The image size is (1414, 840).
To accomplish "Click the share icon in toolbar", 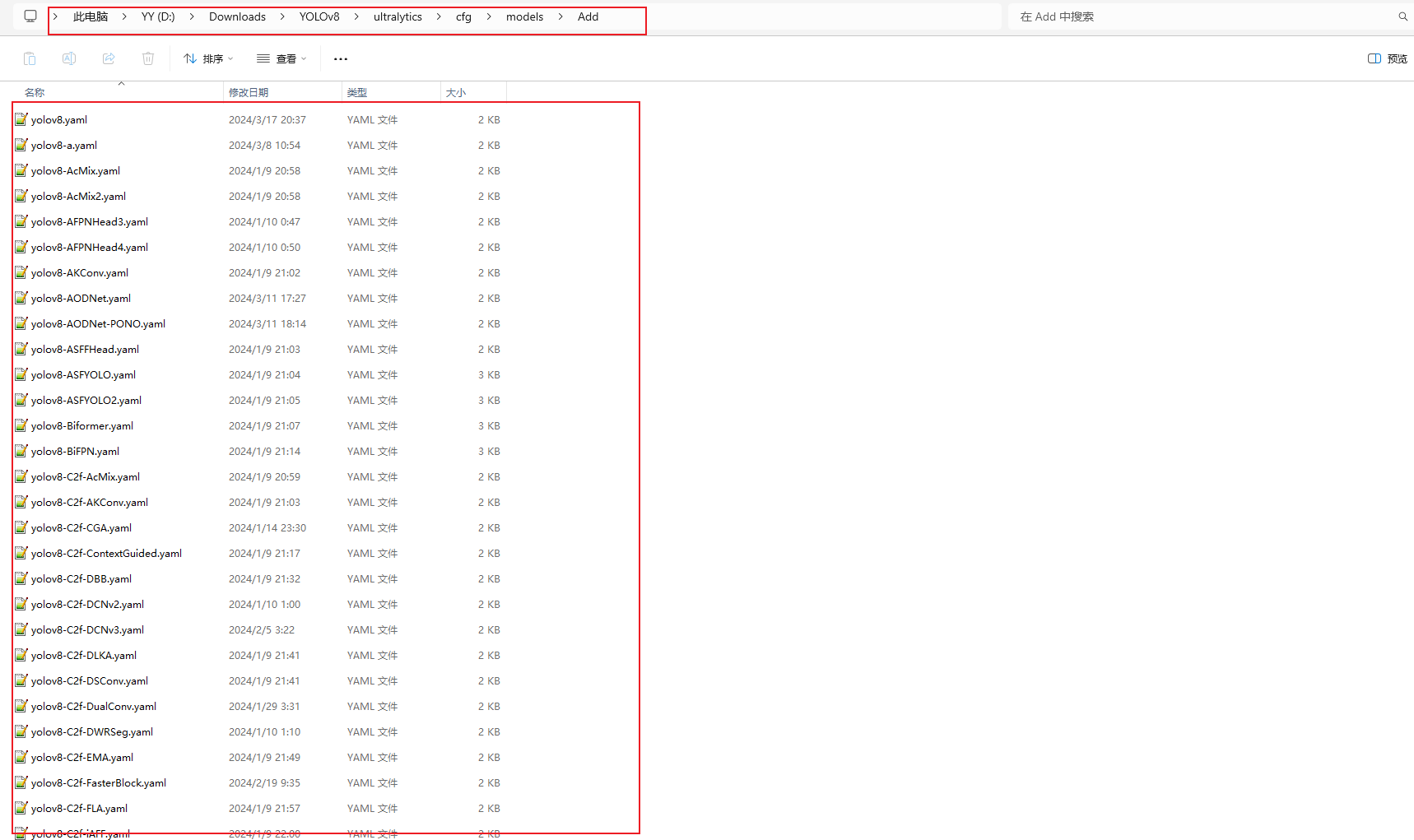I will tap(109, 58).
